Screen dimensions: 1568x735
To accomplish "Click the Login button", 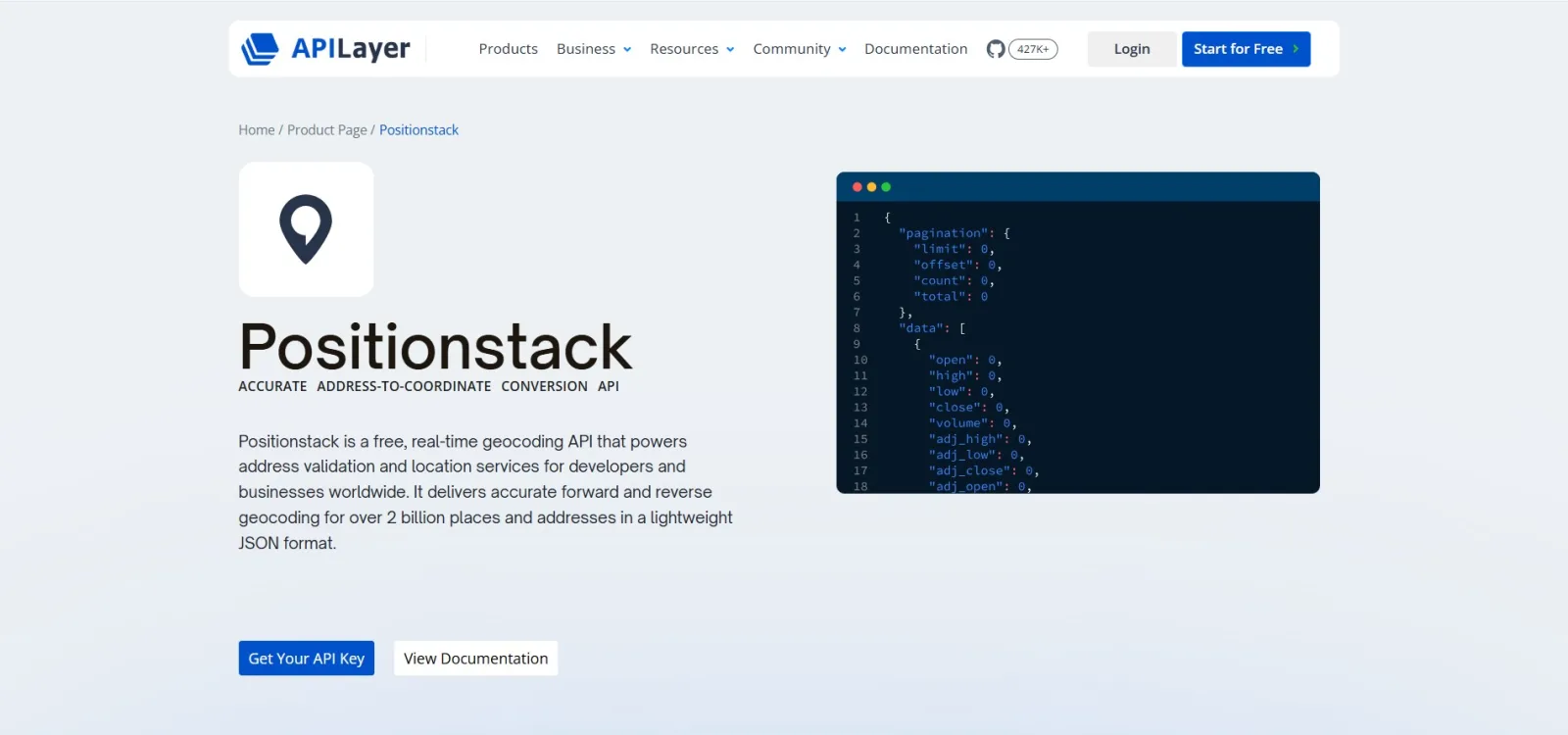I will (x=1132, y=49).
